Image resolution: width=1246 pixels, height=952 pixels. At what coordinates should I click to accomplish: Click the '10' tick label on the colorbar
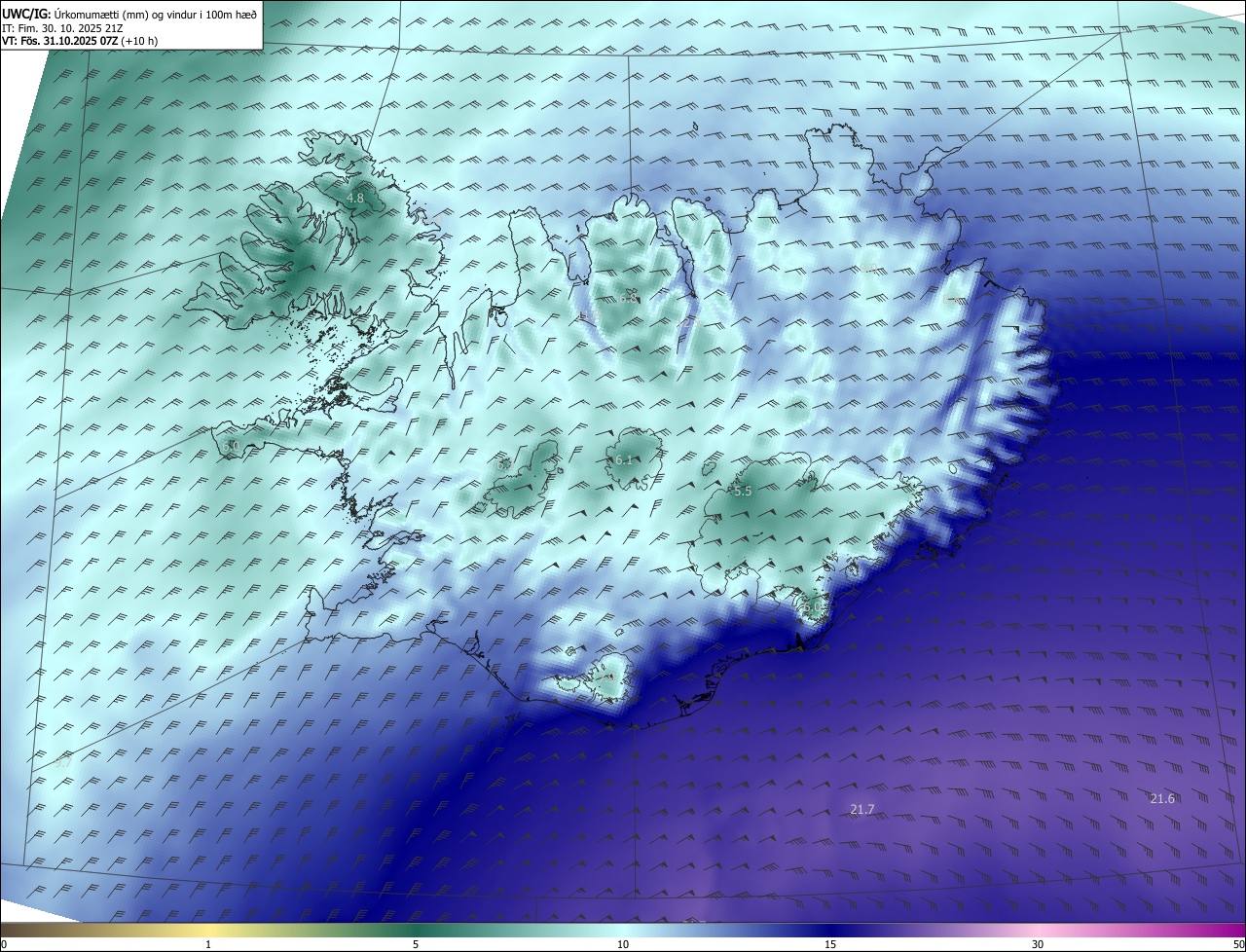(623, 944)
